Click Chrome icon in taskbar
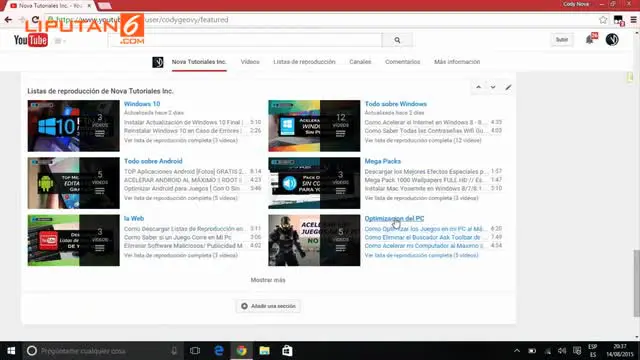The height and width of the screenshot is (360, 640). point(241,351)
